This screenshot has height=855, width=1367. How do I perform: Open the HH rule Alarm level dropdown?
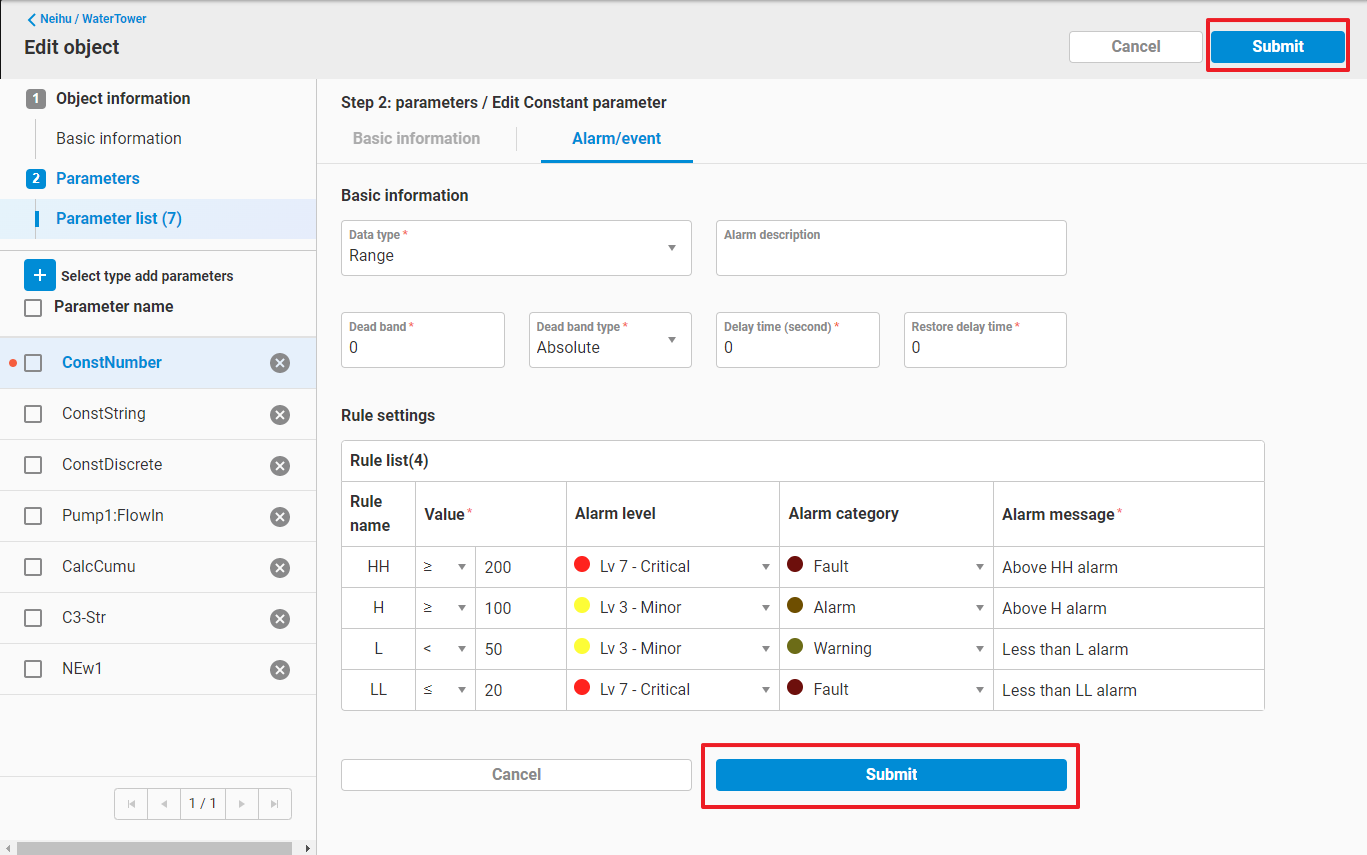(672, 567)
